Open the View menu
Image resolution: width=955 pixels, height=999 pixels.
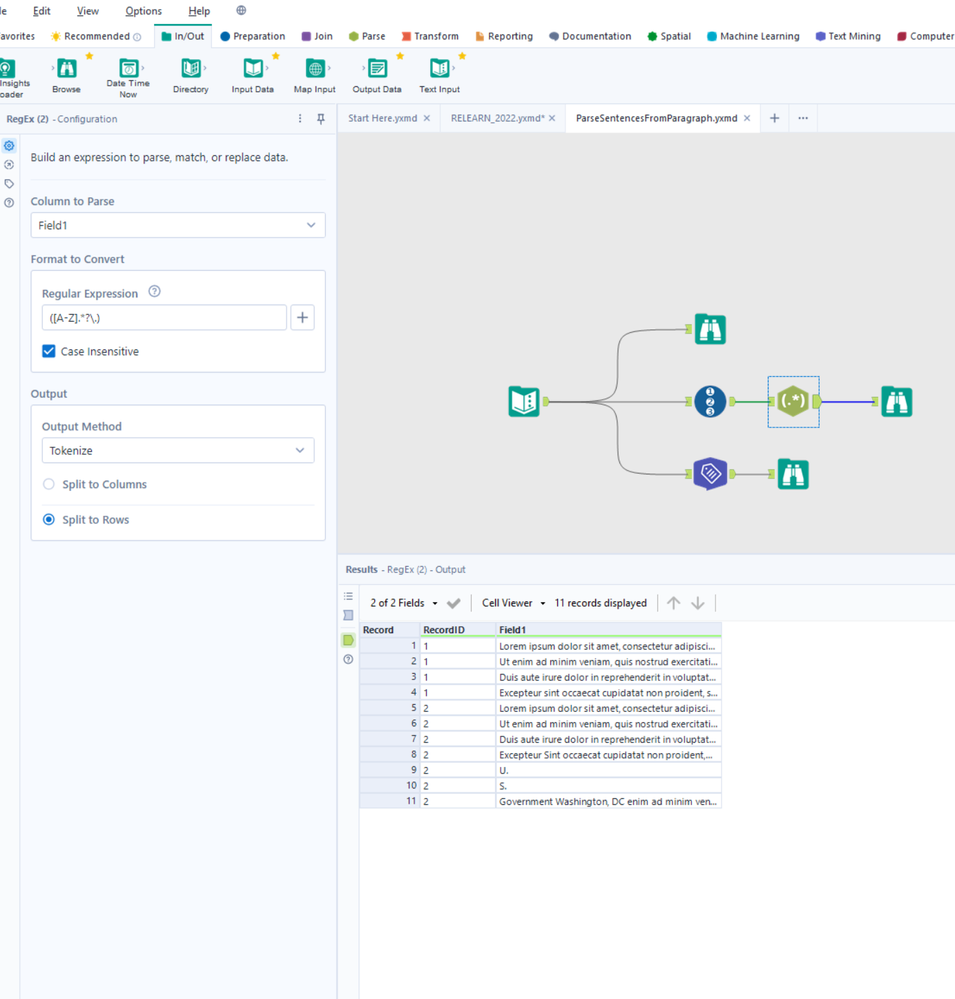(88, 11)
